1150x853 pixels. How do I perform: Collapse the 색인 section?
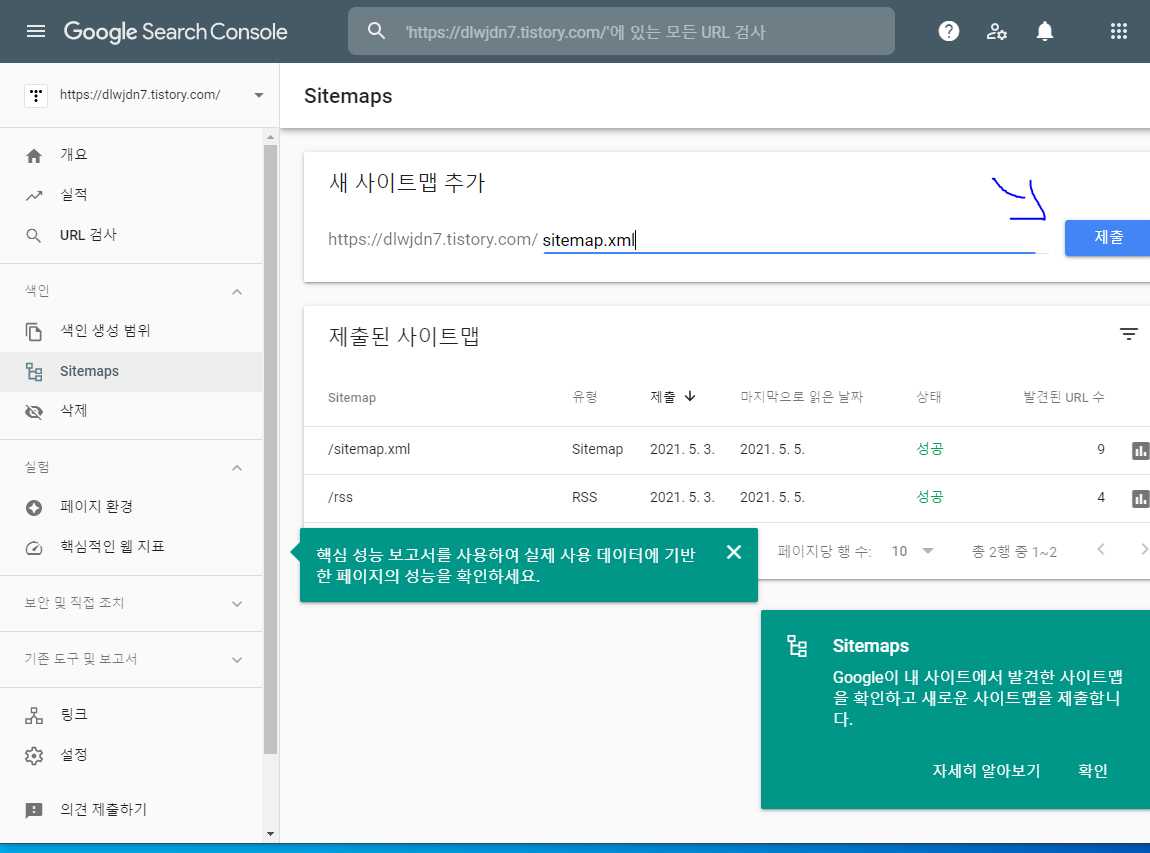[237, 292]
